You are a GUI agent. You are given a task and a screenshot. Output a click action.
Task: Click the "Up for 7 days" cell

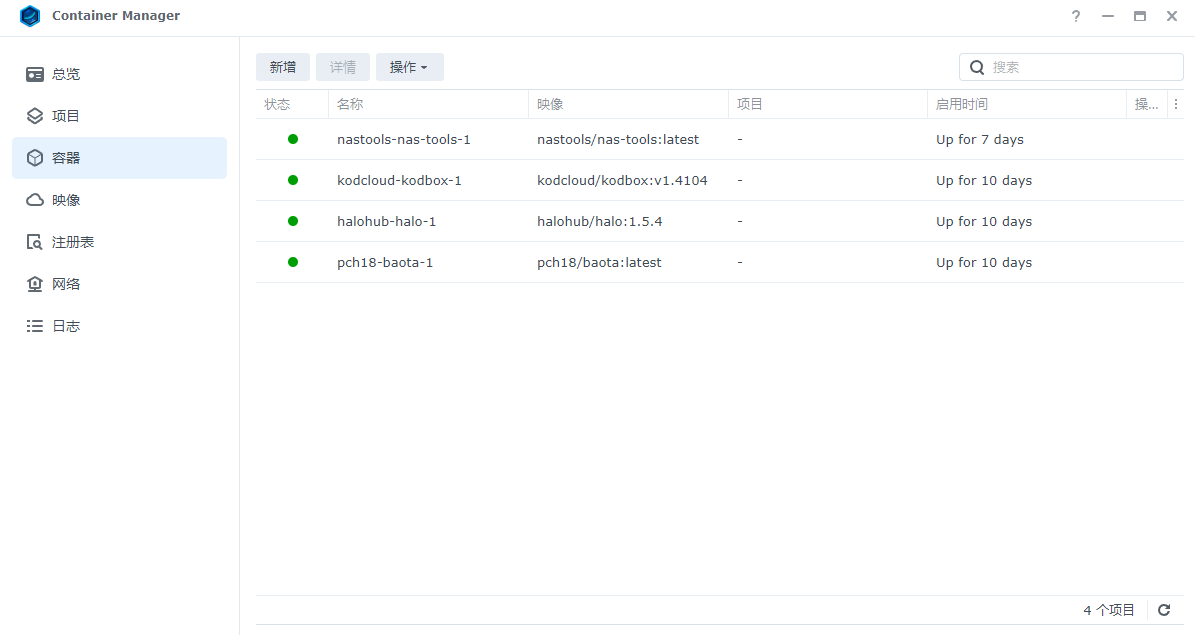pos(980,140)
